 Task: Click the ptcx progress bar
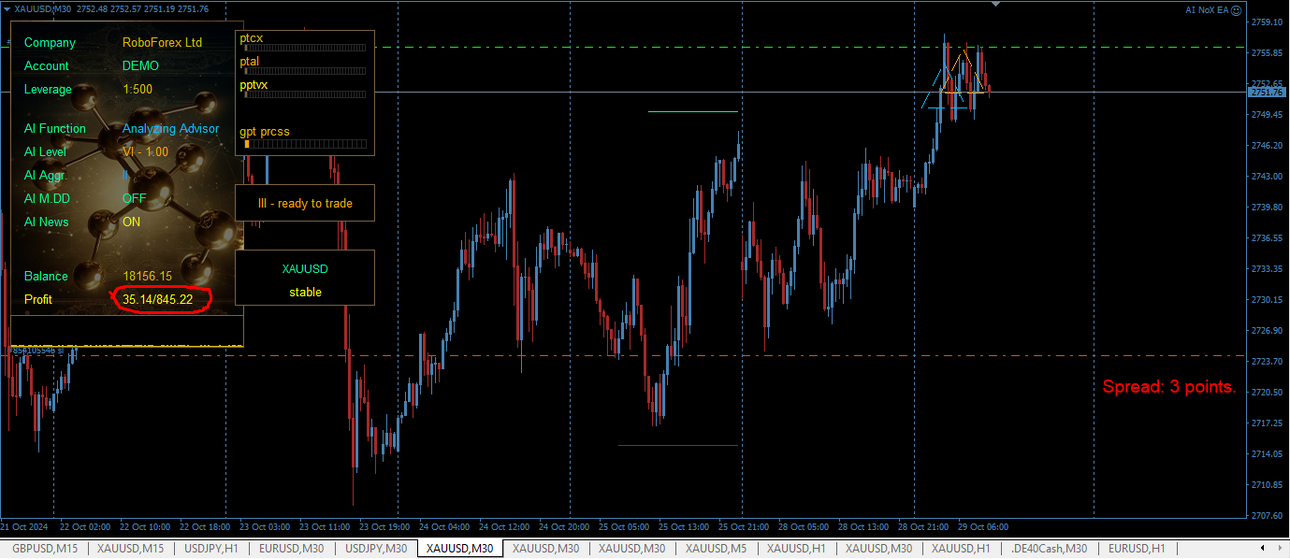point(305,47)
